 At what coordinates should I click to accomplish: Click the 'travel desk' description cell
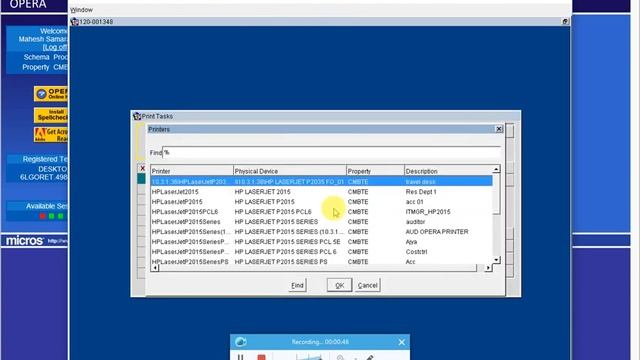420,182
